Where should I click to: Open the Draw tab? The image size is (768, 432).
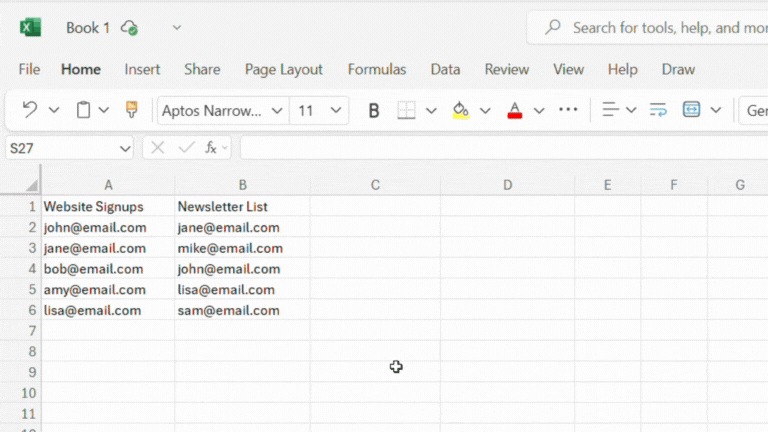click(678, 70)
